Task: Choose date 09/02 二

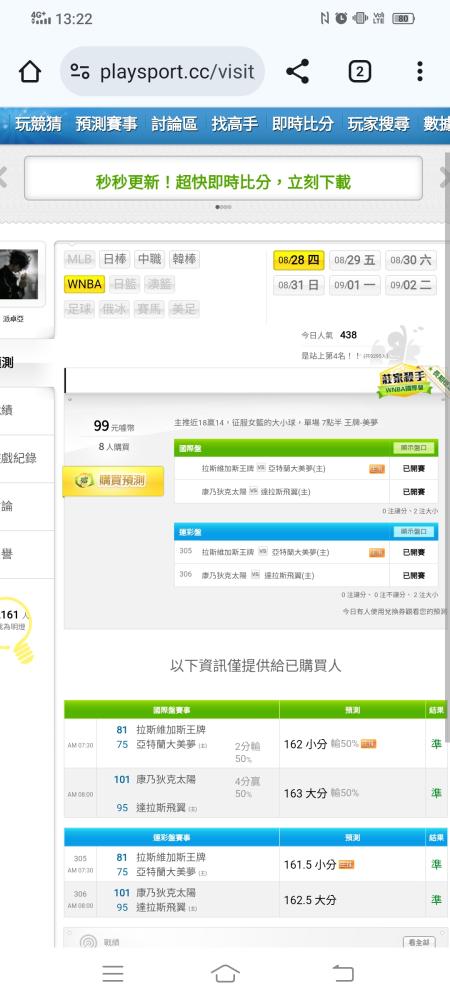Action: [x=411, y=285]
